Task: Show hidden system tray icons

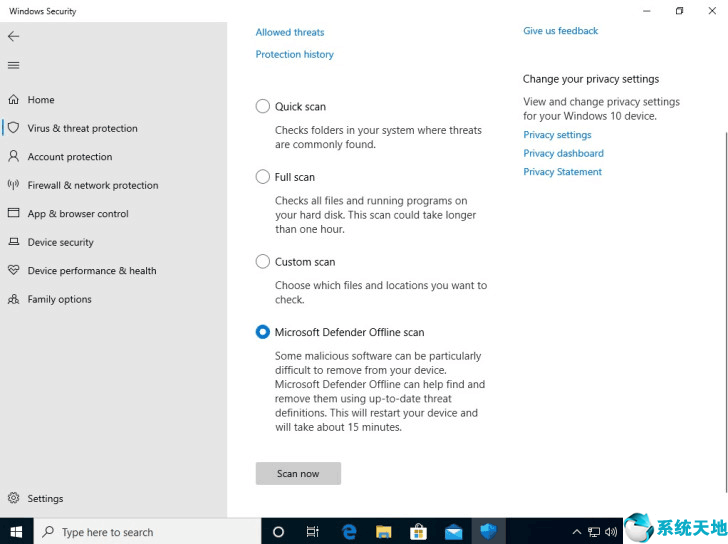Action: point(576,532)
